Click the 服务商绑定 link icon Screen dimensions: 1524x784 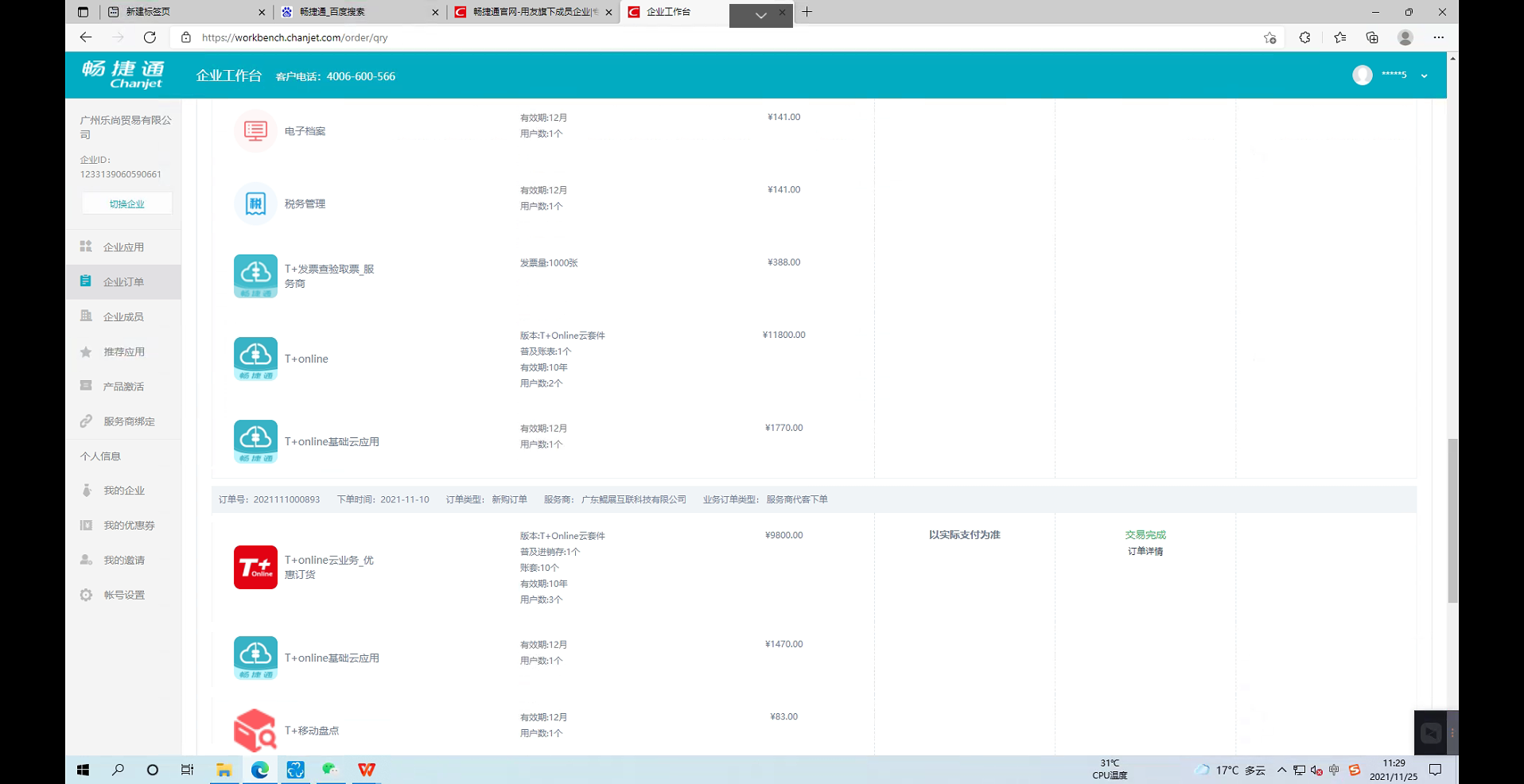tap(86, 421)
